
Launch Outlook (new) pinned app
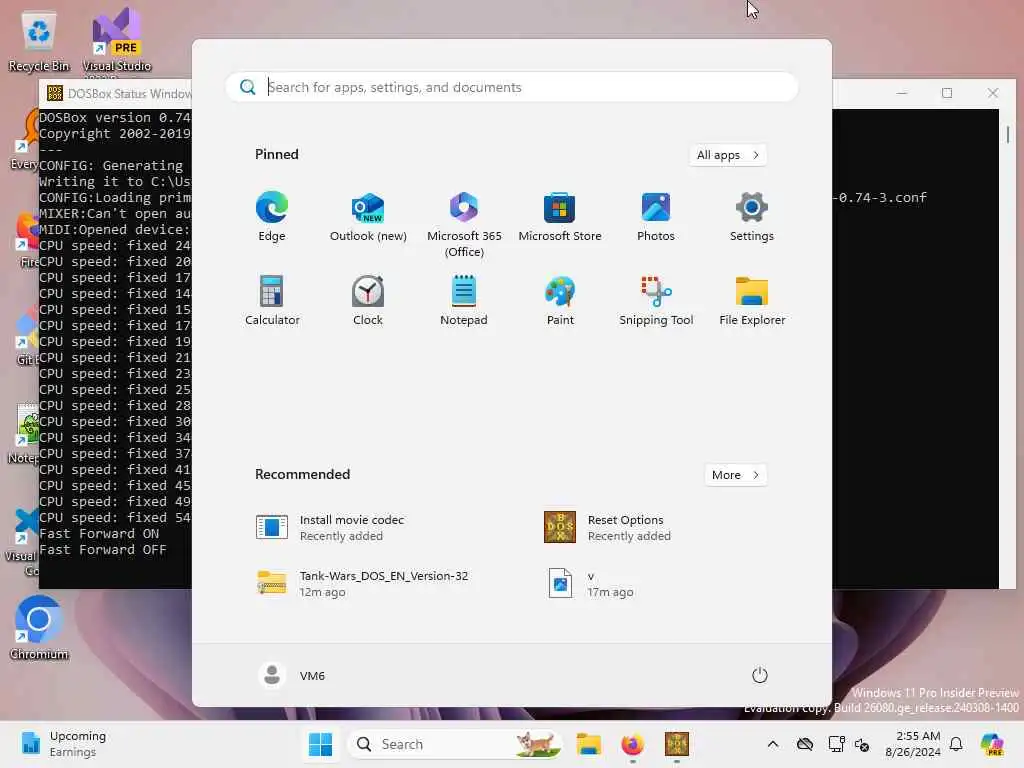(x=368, y=217)
